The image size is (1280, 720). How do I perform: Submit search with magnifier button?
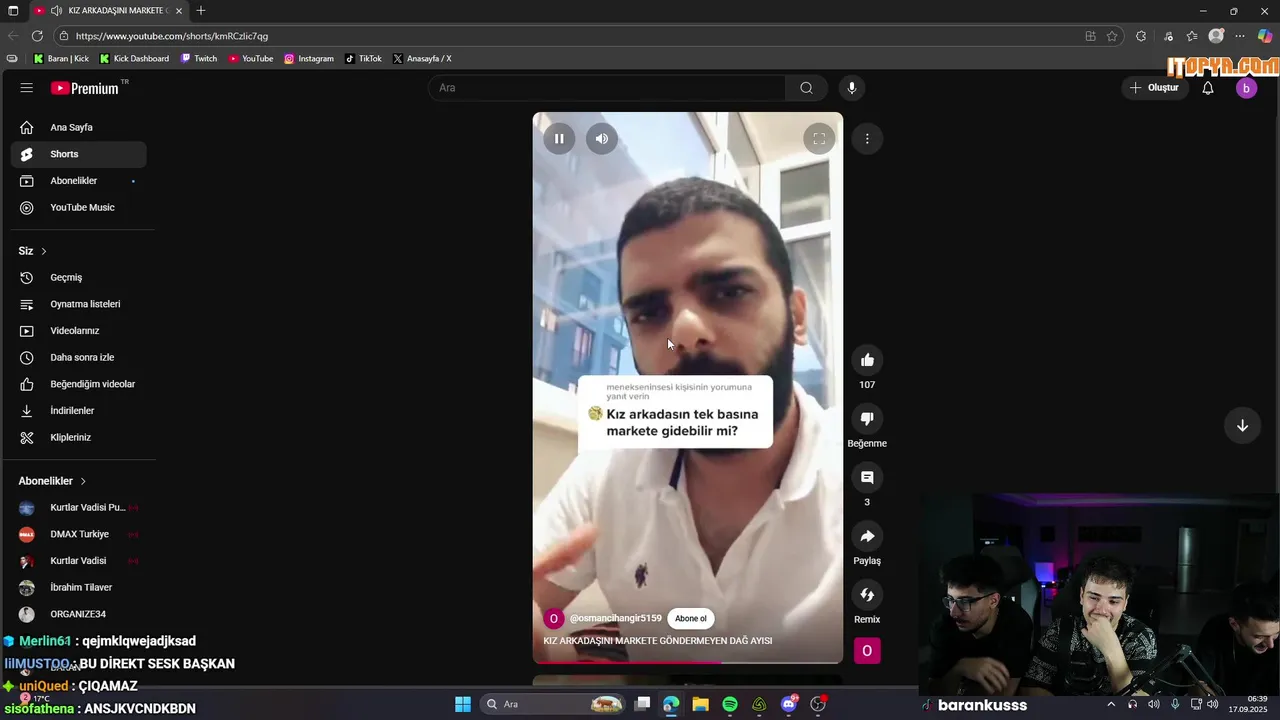click(806, 88)
